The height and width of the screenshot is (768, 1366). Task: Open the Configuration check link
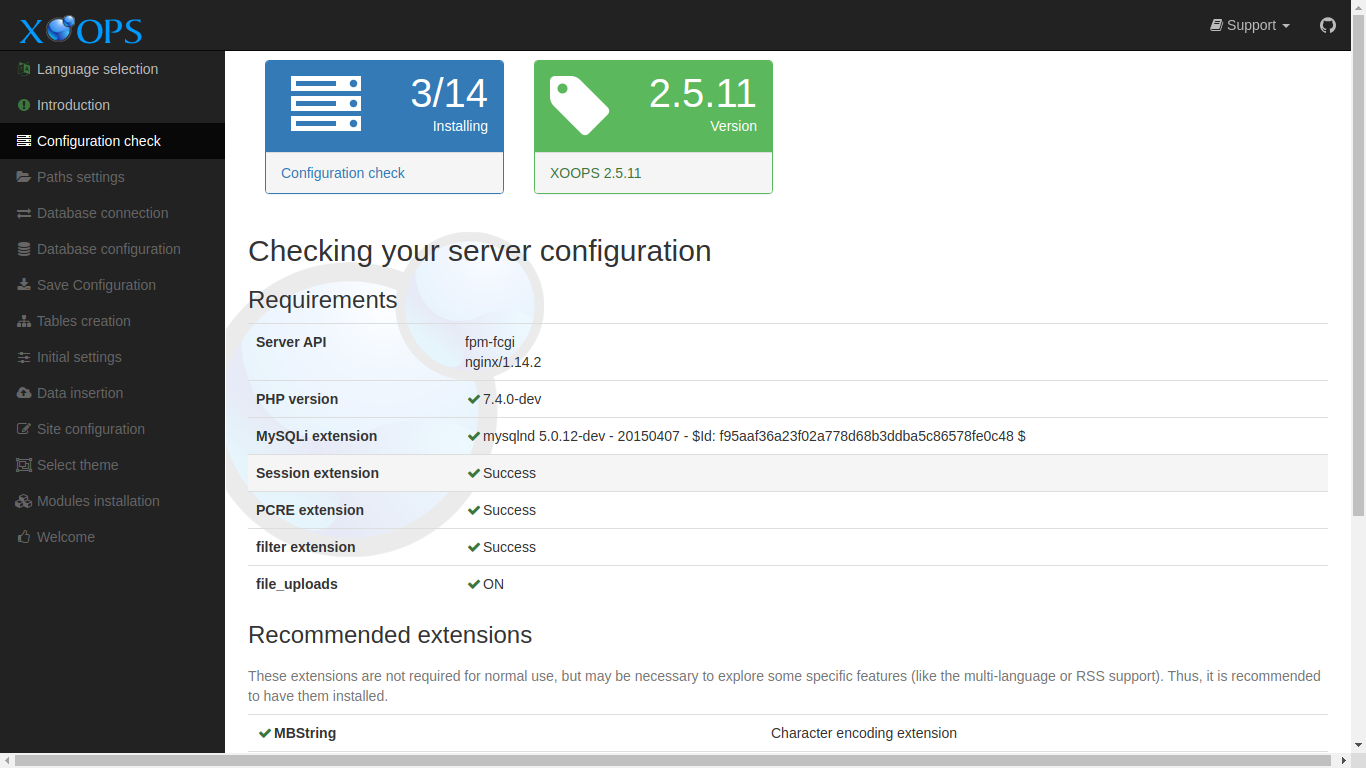pos(343,173)
